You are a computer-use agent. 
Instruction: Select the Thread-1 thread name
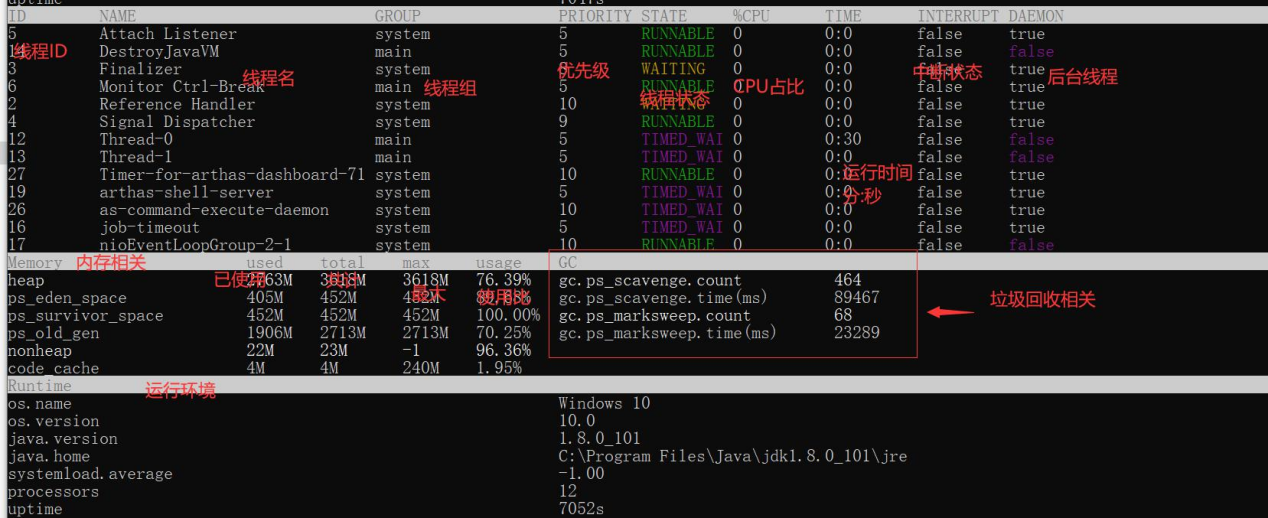pyautogui.click(x=136, y=157)
